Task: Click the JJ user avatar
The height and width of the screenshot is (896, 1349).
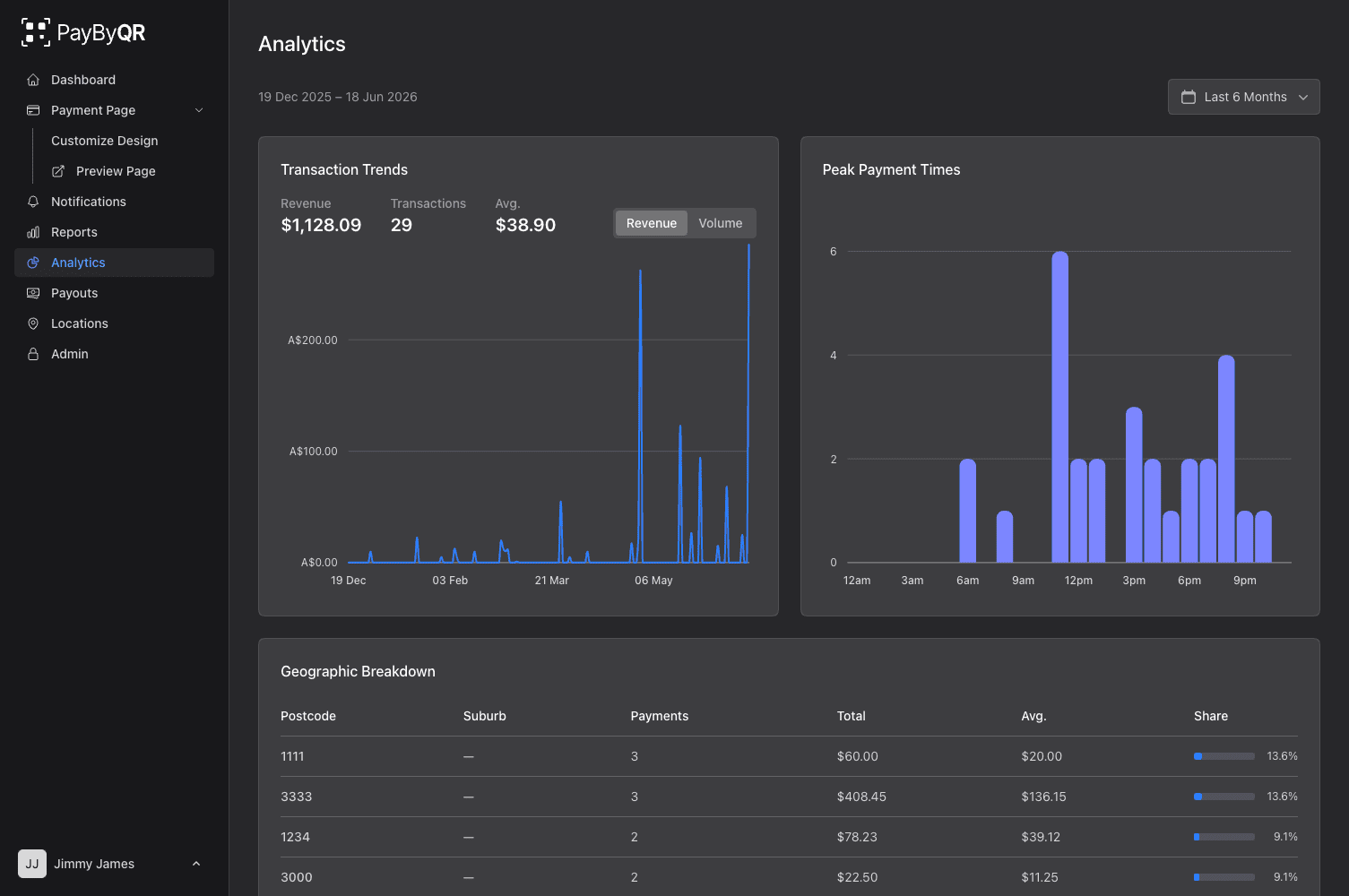Action: point(32,864)
